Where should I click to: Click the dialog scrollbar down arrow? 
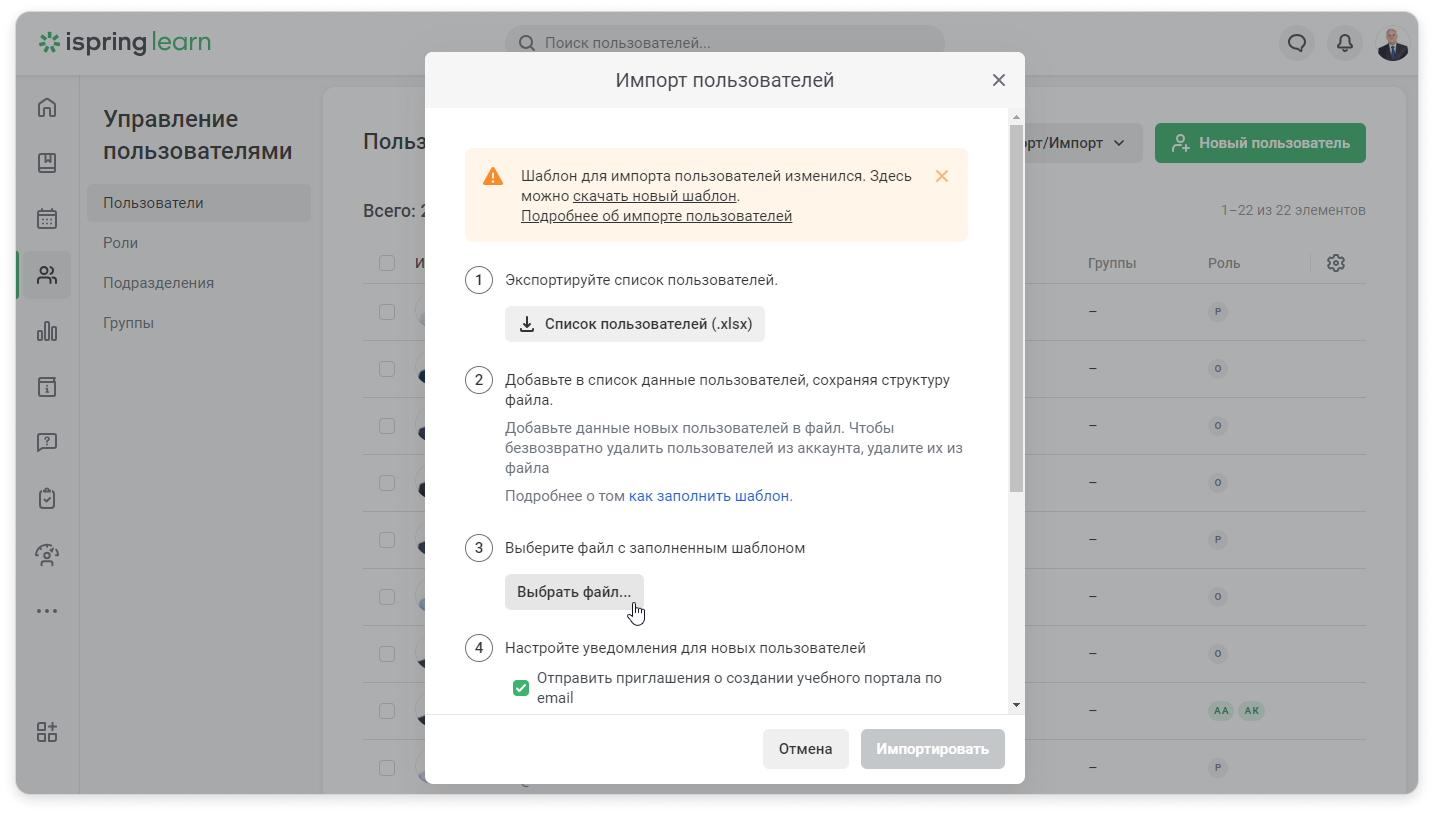click(1017, 705)
